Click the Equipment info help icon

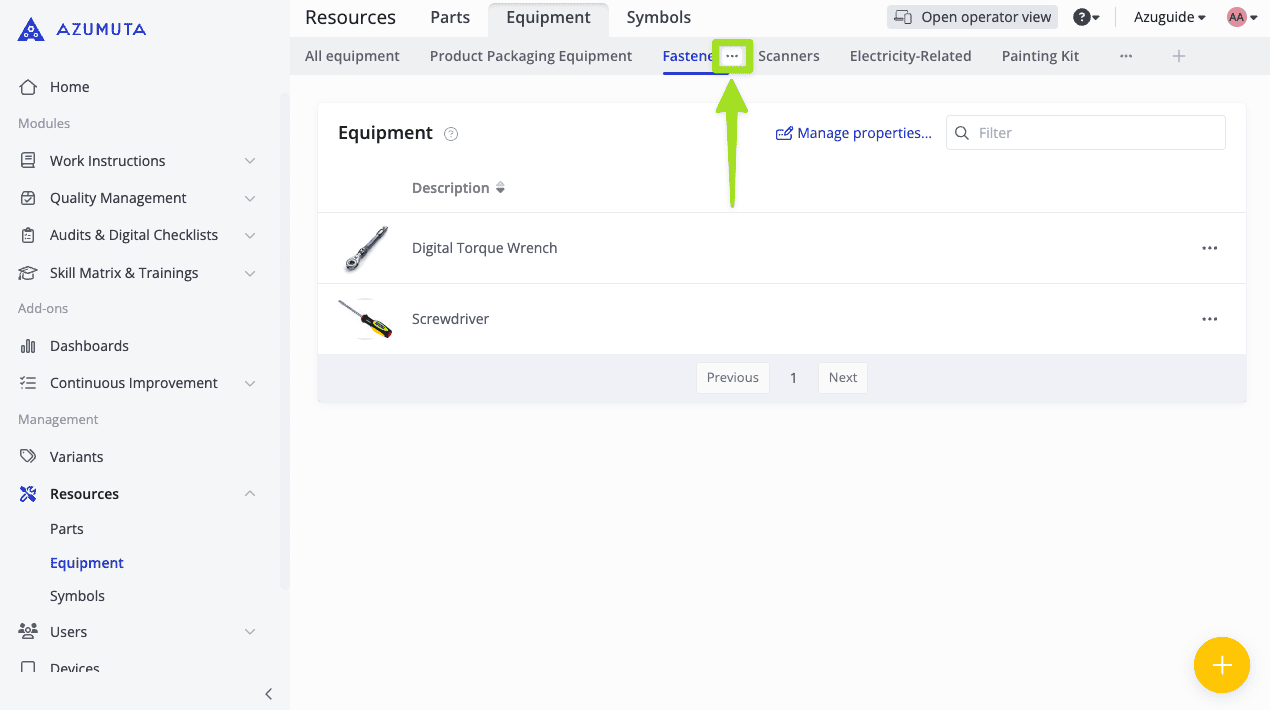[451, 134]
